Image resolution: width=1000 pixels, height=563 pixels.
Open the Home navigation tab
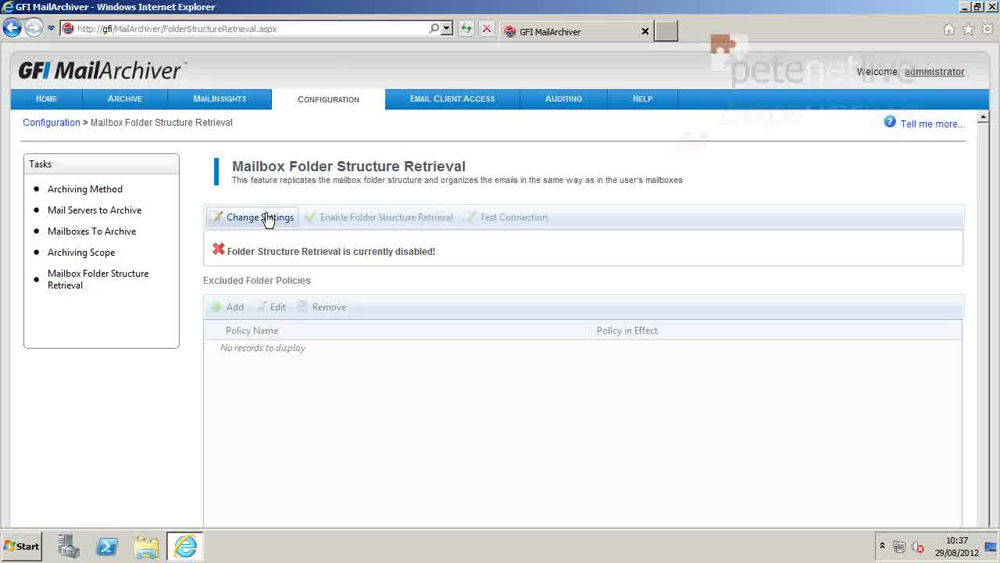[x=46, y=99]
